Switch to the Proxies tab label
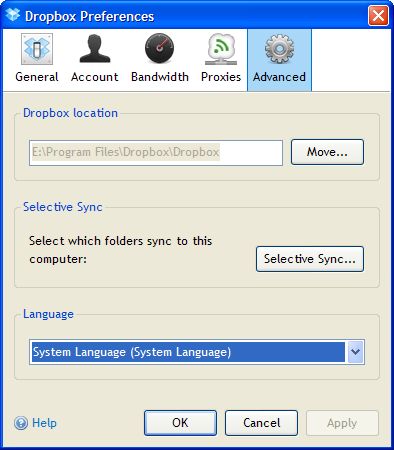394x450 pixels. 221,77
